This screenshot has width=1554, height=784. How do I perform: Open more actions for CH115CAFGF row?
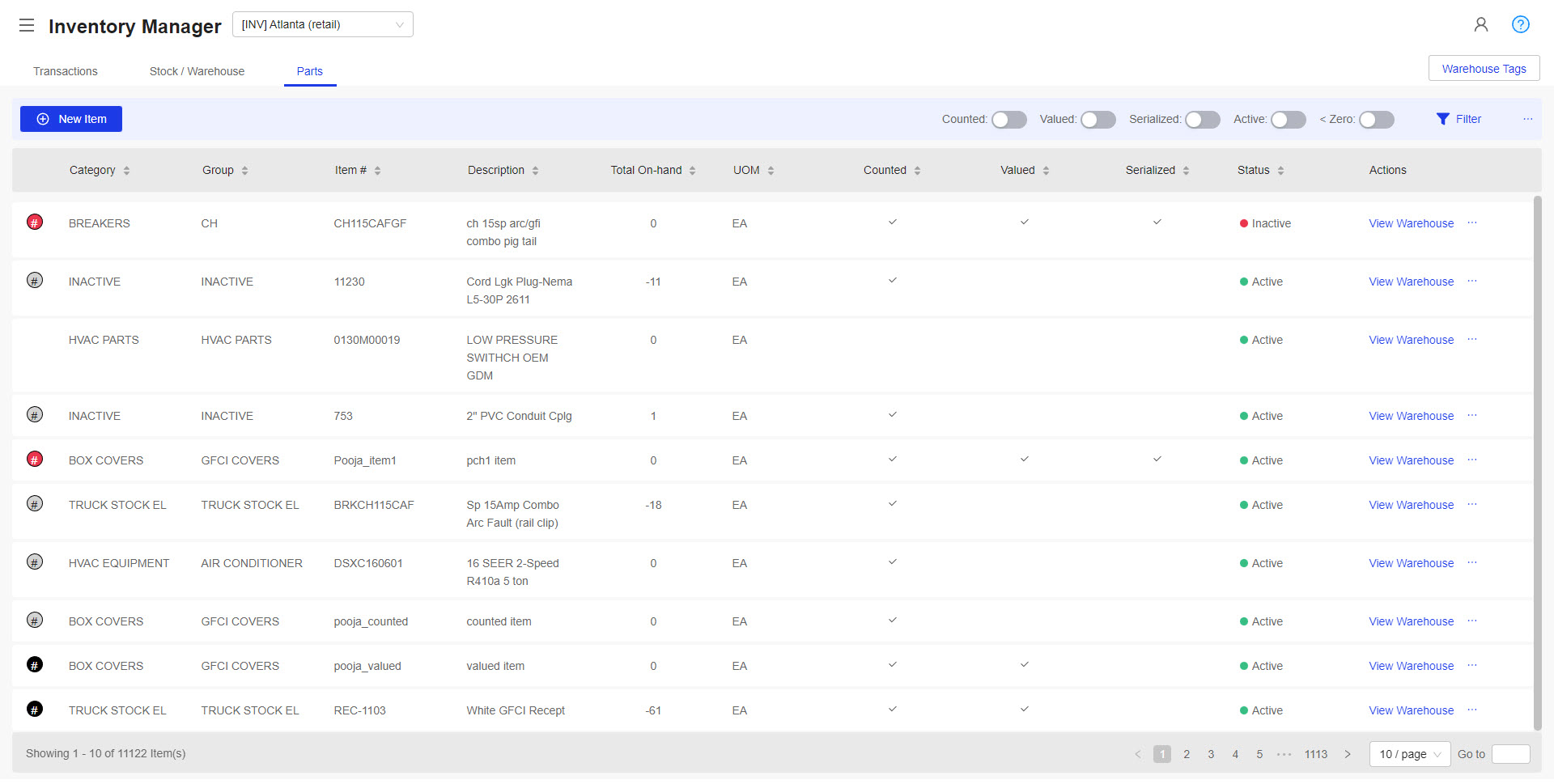coord(1472,222)
